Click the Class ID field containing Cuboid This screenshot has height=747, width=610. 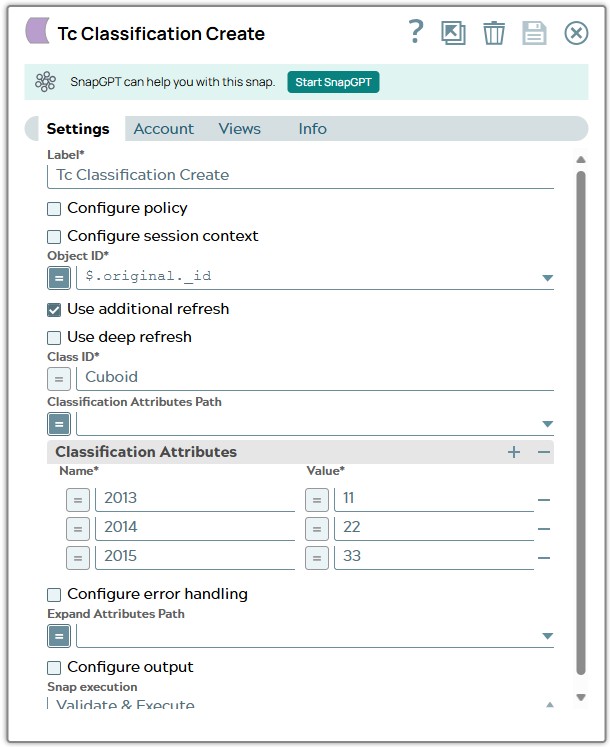(315, 378)
